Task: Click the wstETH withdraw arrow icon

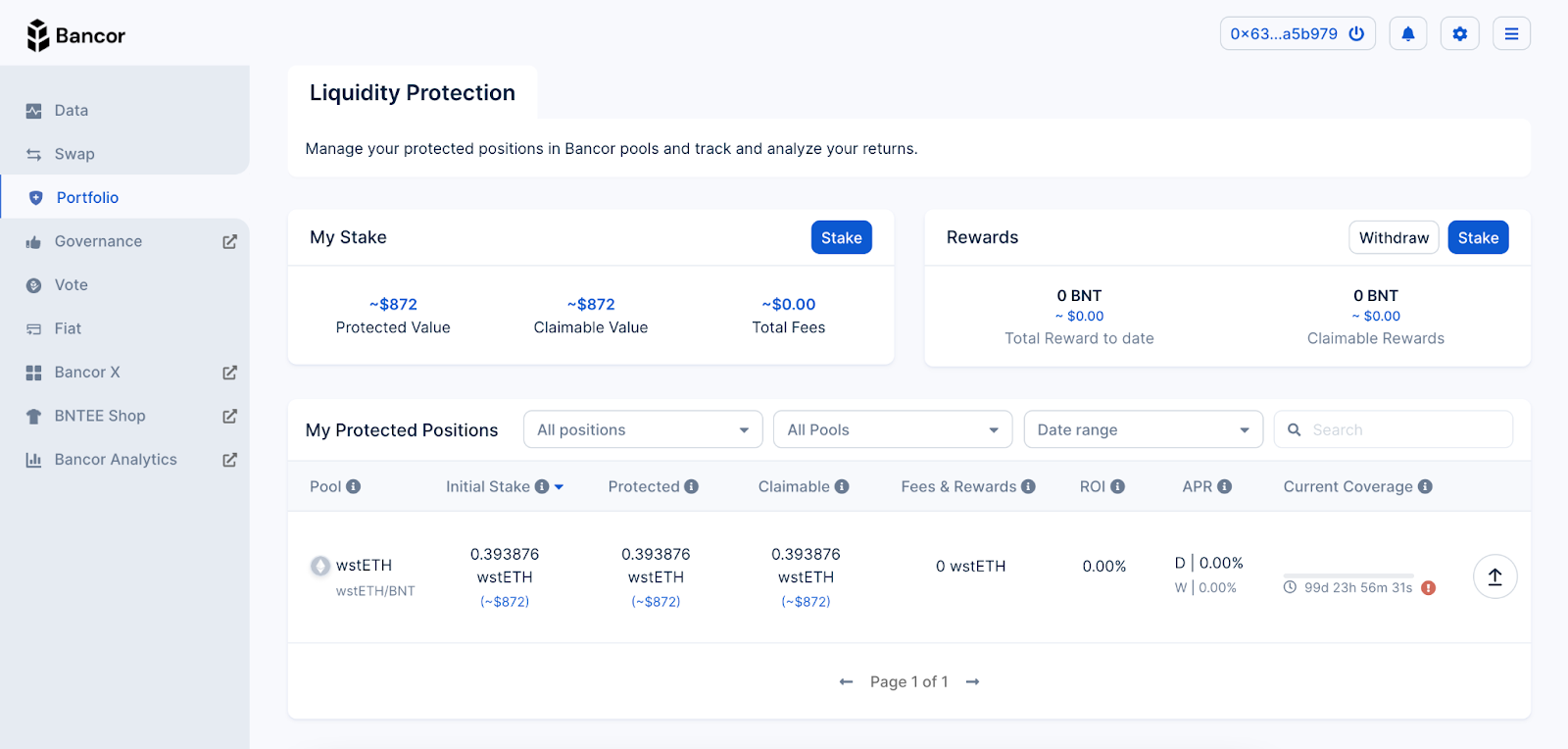Action: (x=1495, y=576)
